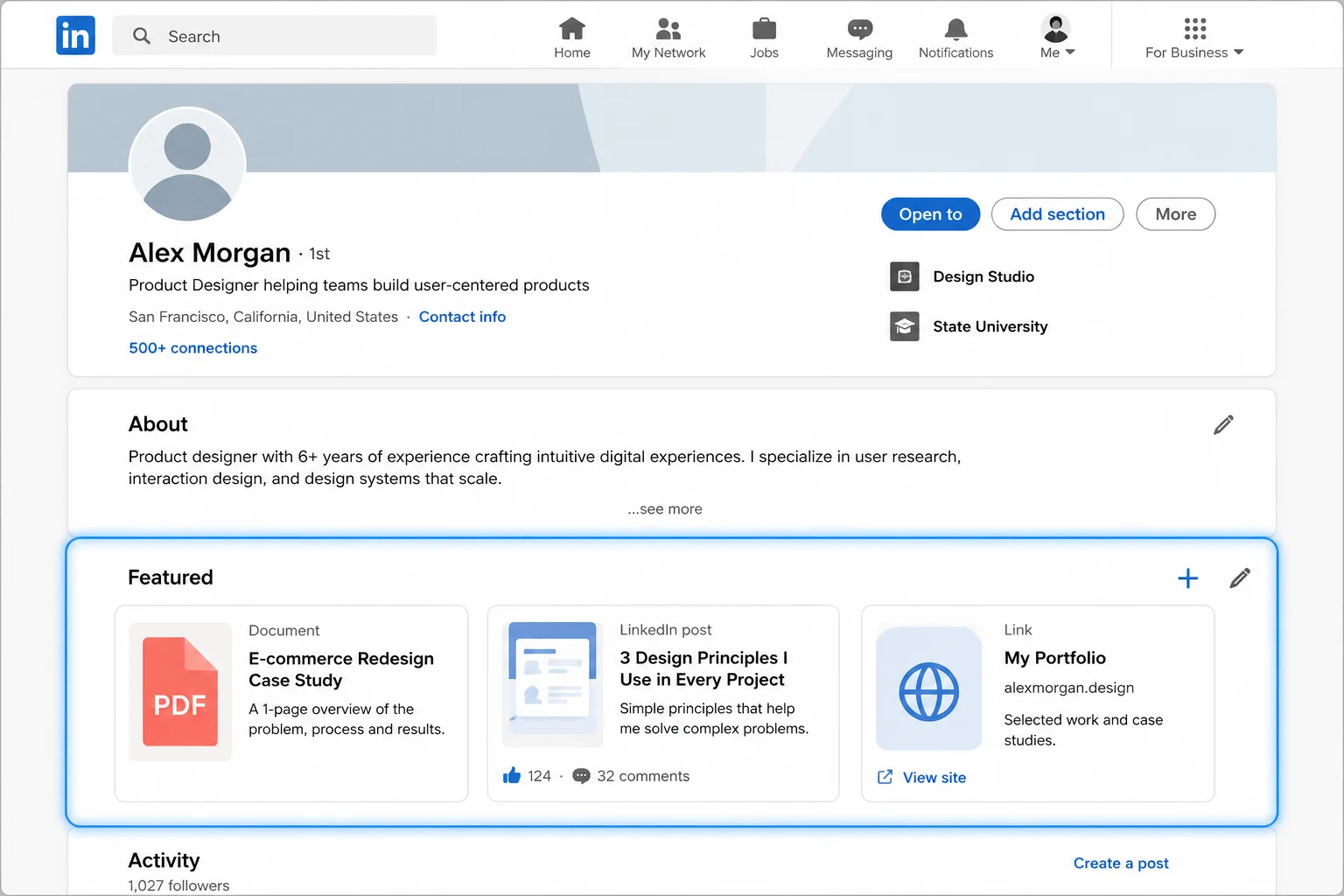Click the Design Studio company icon
This screenshot has width=1344, height=896.
point(905,276)
